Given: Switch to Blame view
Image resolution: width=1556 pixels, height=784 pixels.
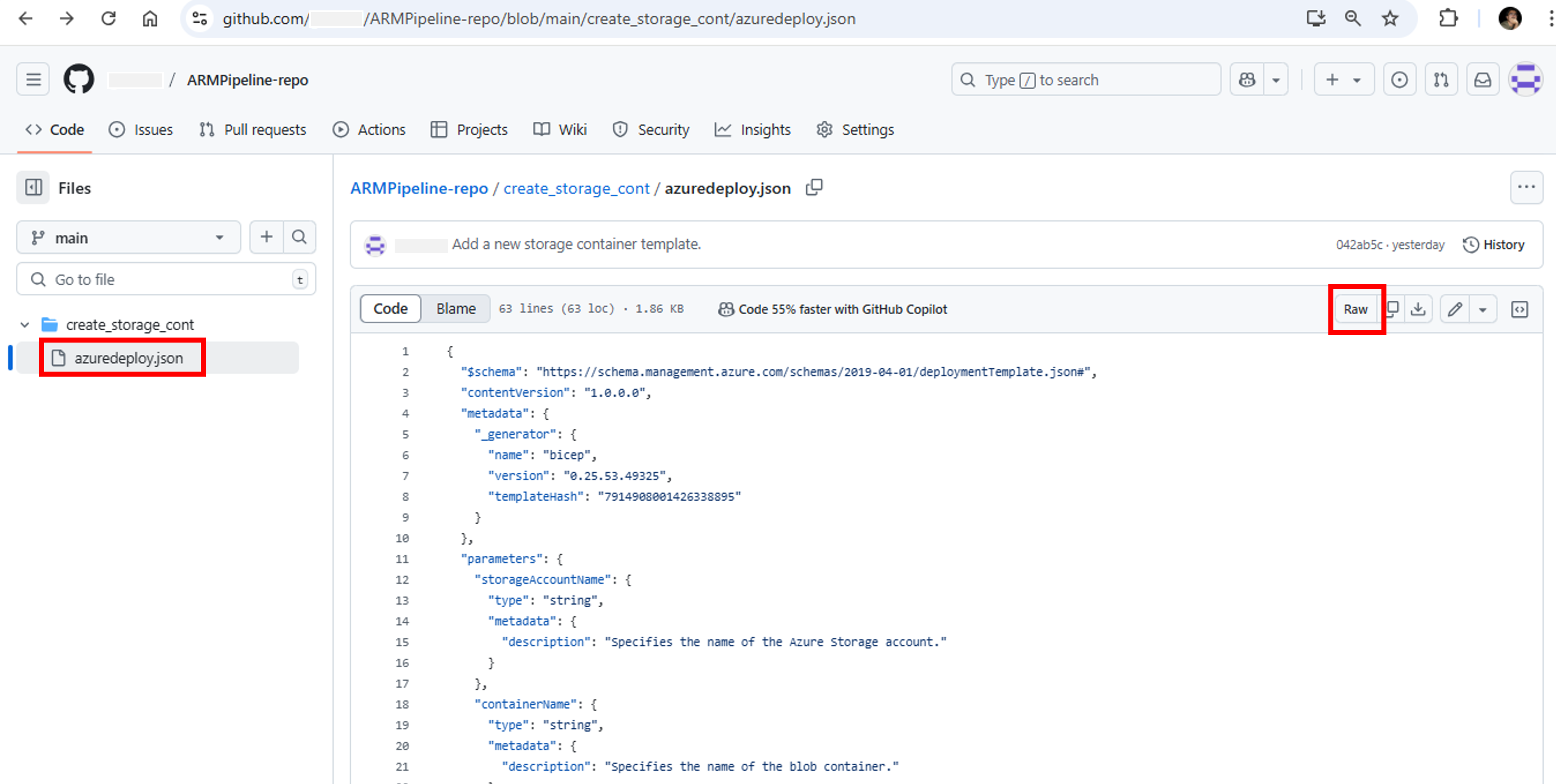Looking at the screenshot, I should [456, 309].
